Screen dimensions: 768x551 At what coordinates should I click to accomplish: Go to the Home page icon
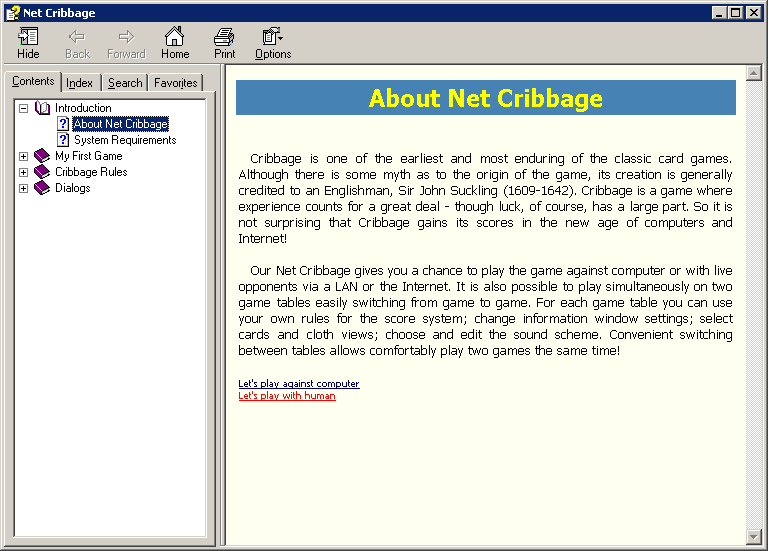[x=175, y=43]
